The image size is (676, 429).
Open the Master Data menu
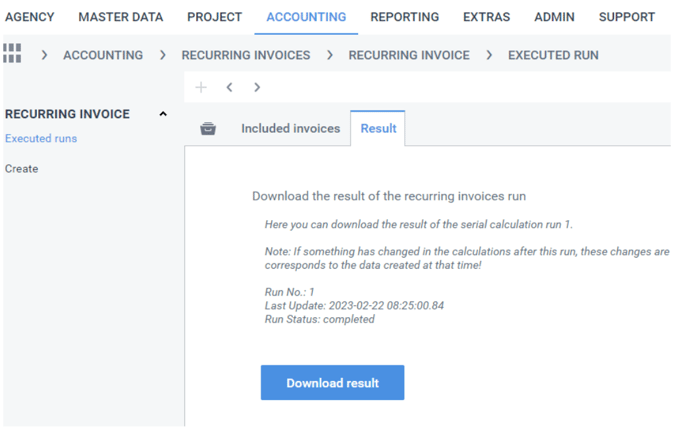(x=120, y=17)
